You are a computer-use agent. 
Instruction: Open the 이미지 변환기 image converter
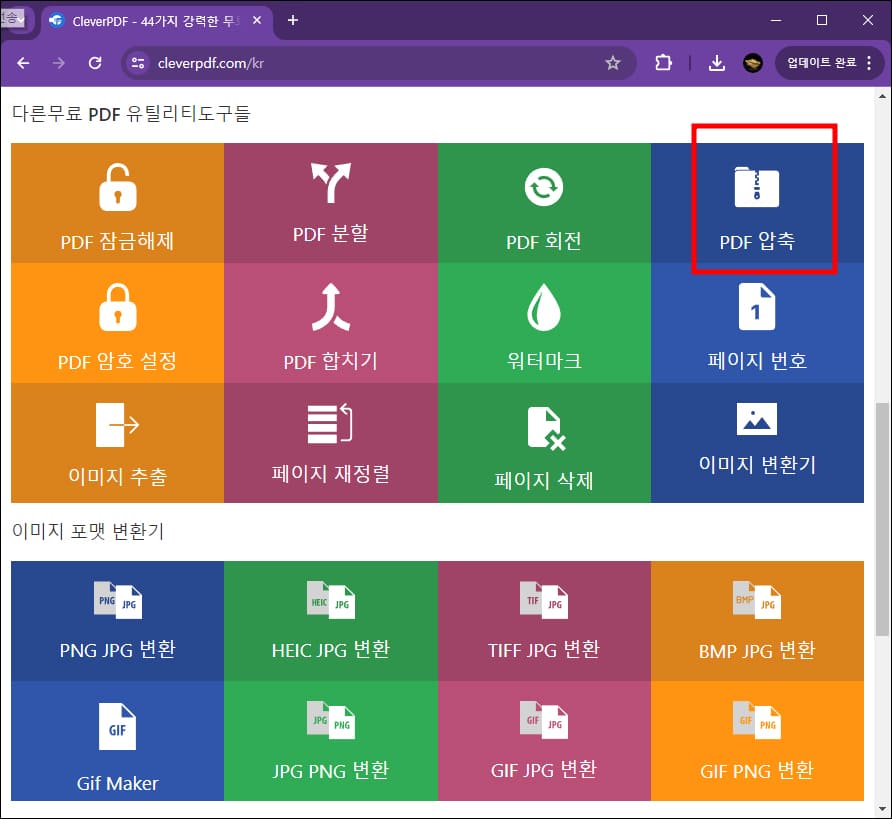tap(757, 442)
